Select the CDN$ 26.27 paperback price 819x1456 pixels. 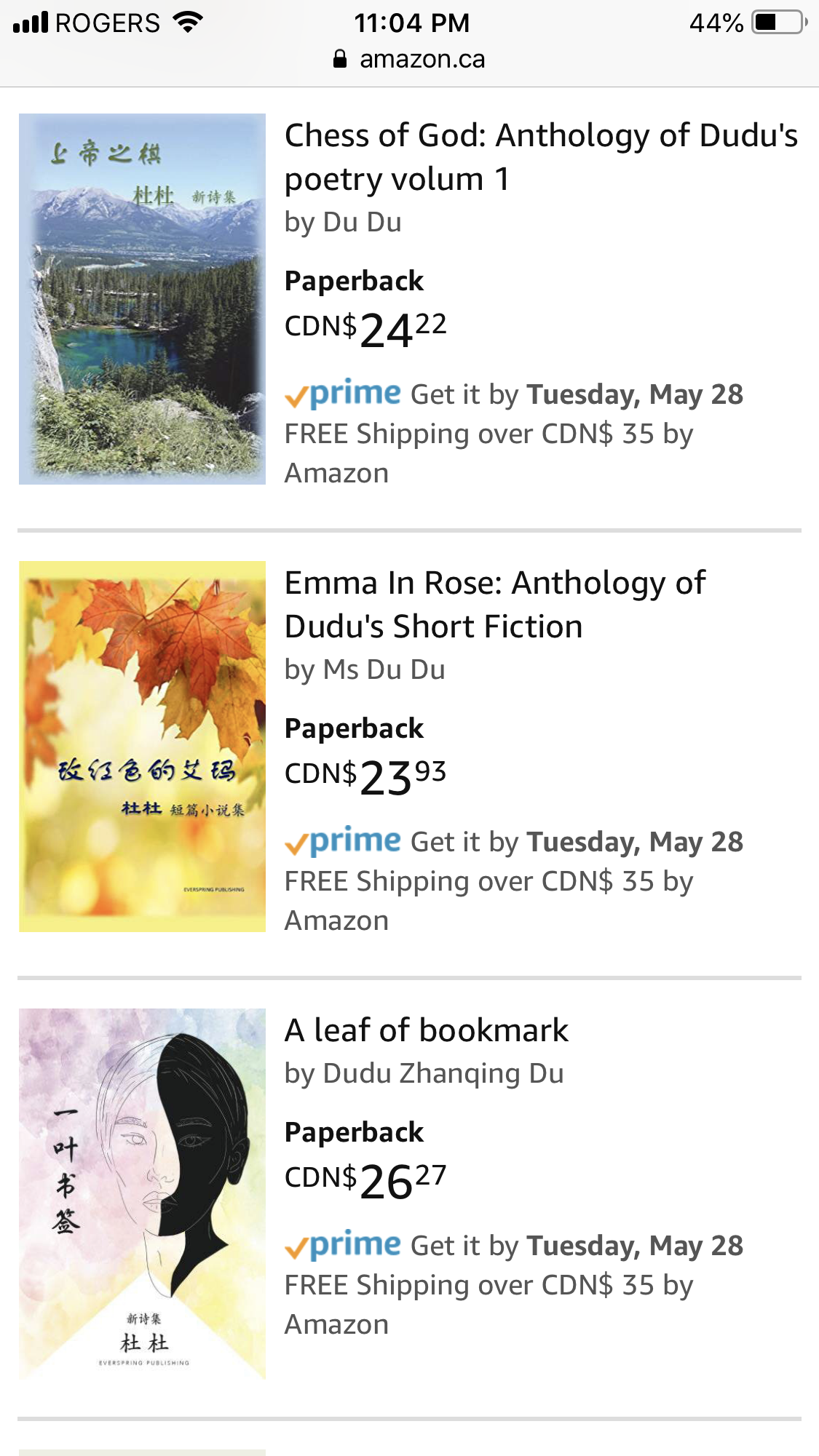pos(365,1179)
